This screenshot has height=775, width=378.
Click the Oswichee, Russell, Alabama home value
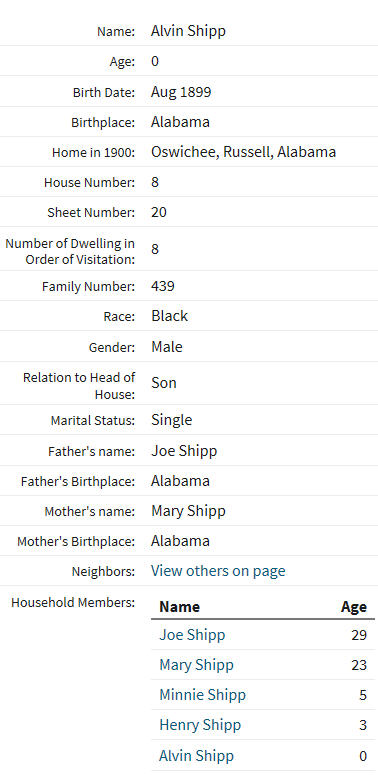click(x=244, y=152)
